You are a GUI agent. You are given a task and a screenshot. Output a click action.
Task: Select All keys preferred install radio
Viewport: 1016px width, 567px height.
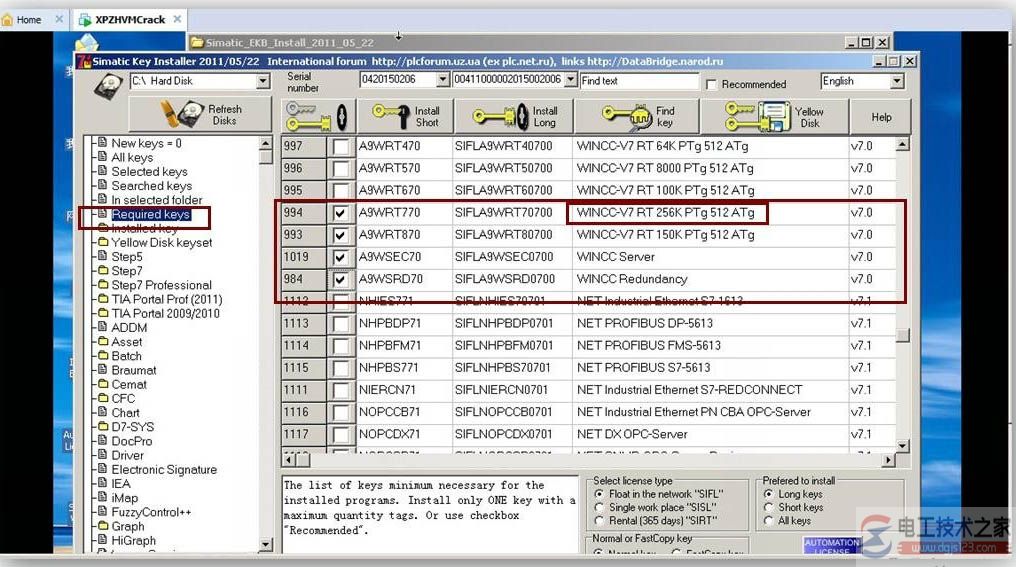(x=768, y=521)
